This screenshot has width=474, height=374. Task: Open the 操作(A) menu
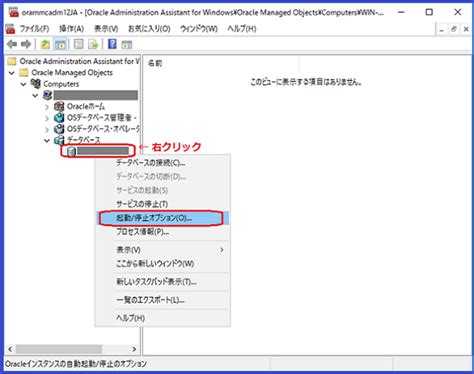pyautogui.click(x=71, y=29)
